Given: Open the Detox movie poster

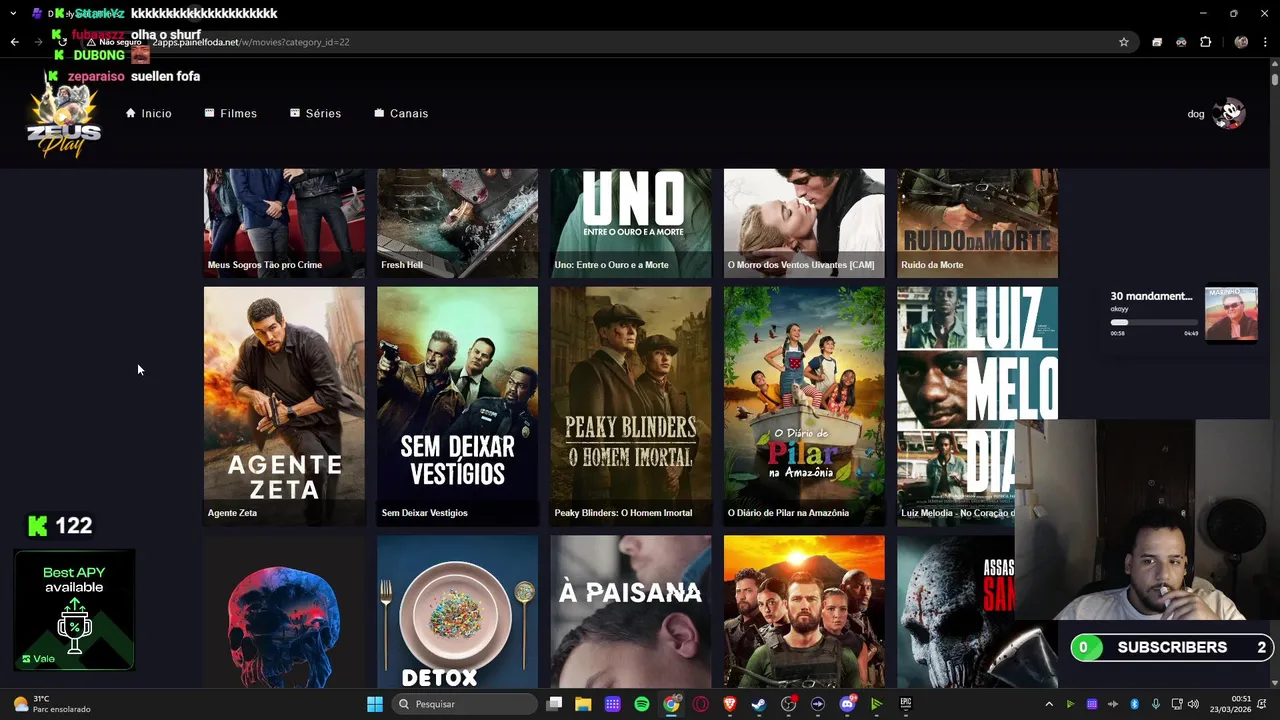Looking at the screenshot, I should point(457,612).
